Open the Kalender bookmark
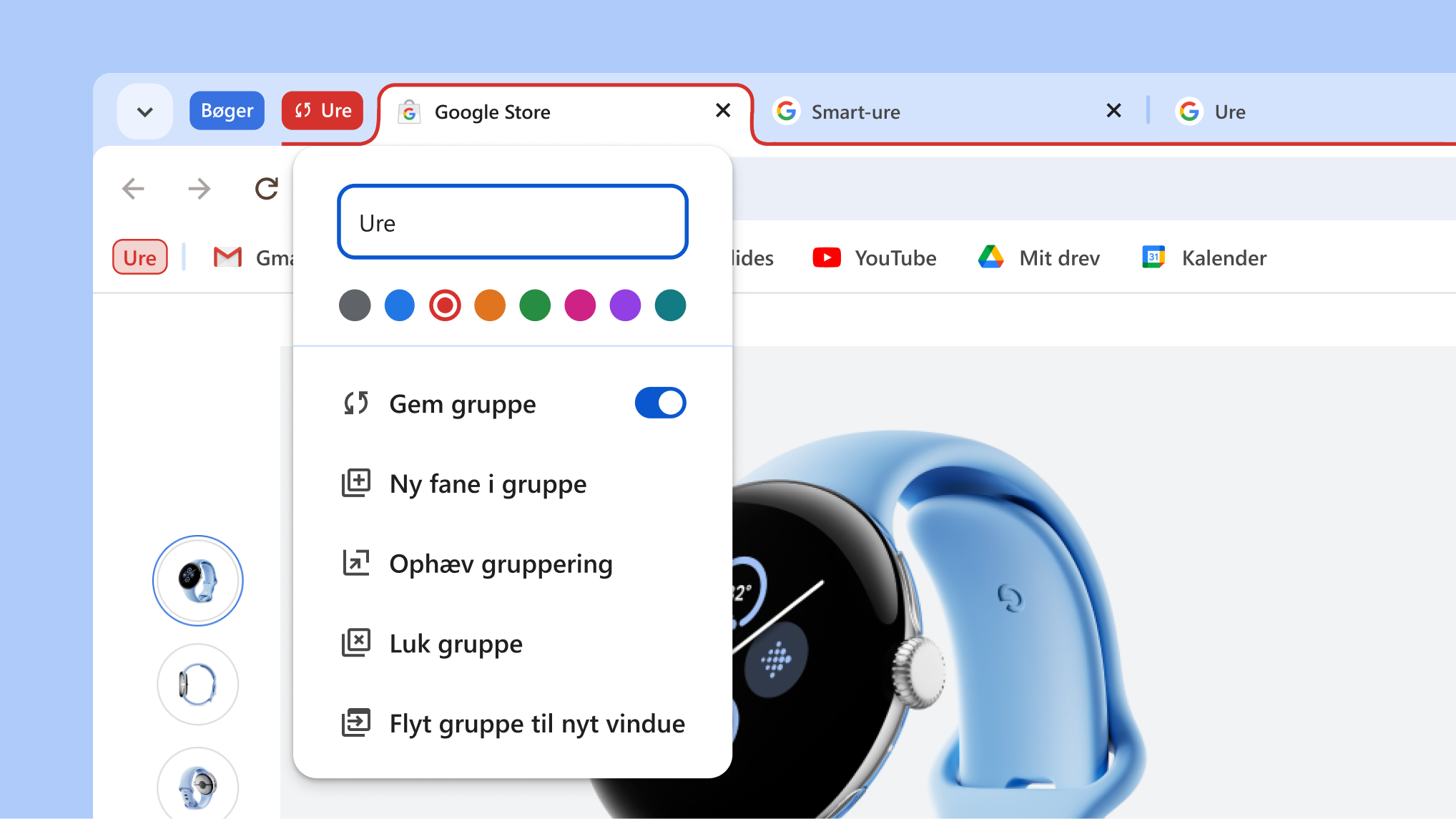 [x=1203, y=258]
